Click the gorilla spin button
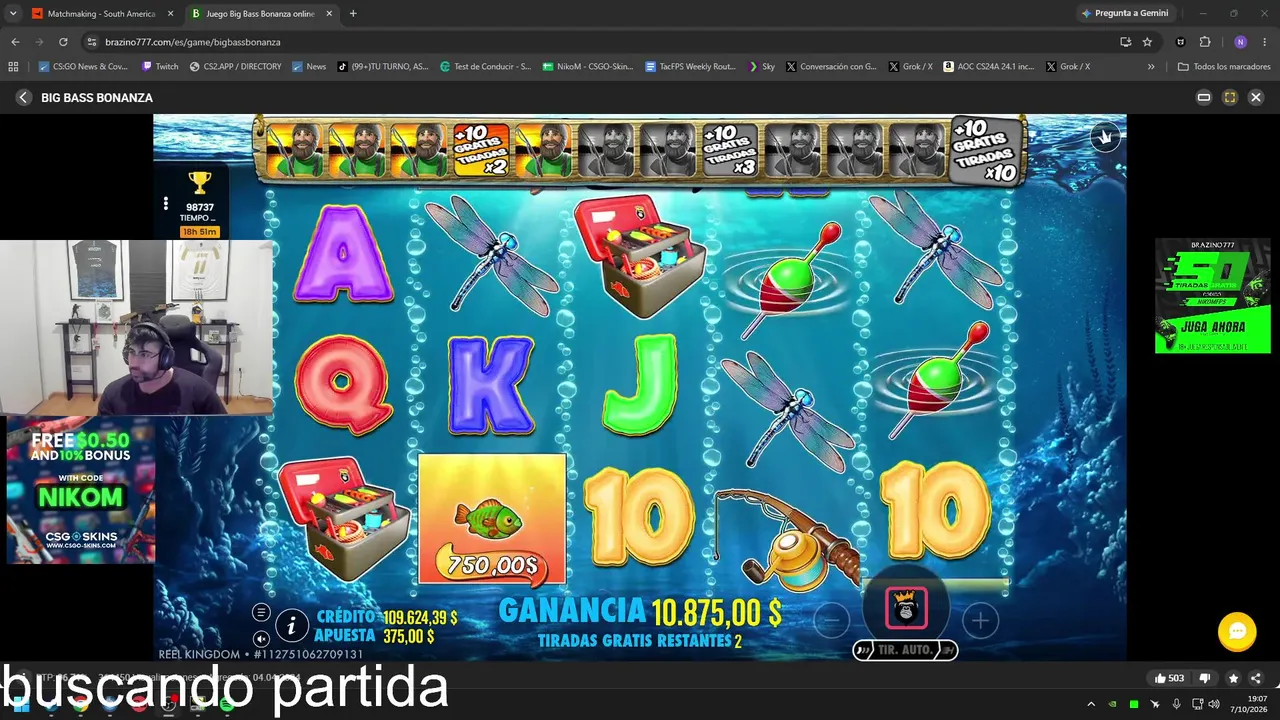The image size is (1280, 720). [x=906, y=608]
